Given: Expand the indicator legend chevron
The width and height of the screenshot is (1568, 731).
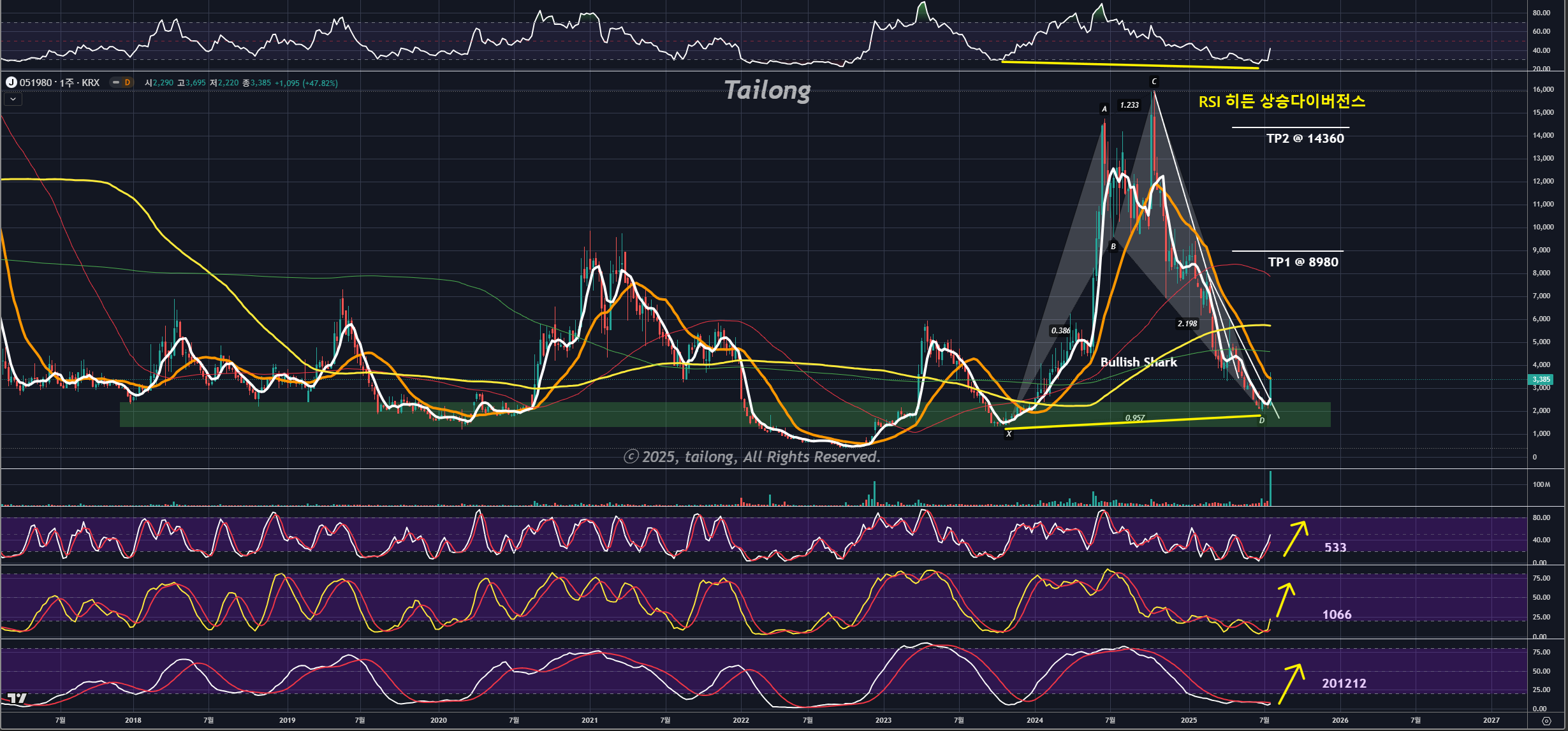Looking at the screenshot, I should point(13,99).
